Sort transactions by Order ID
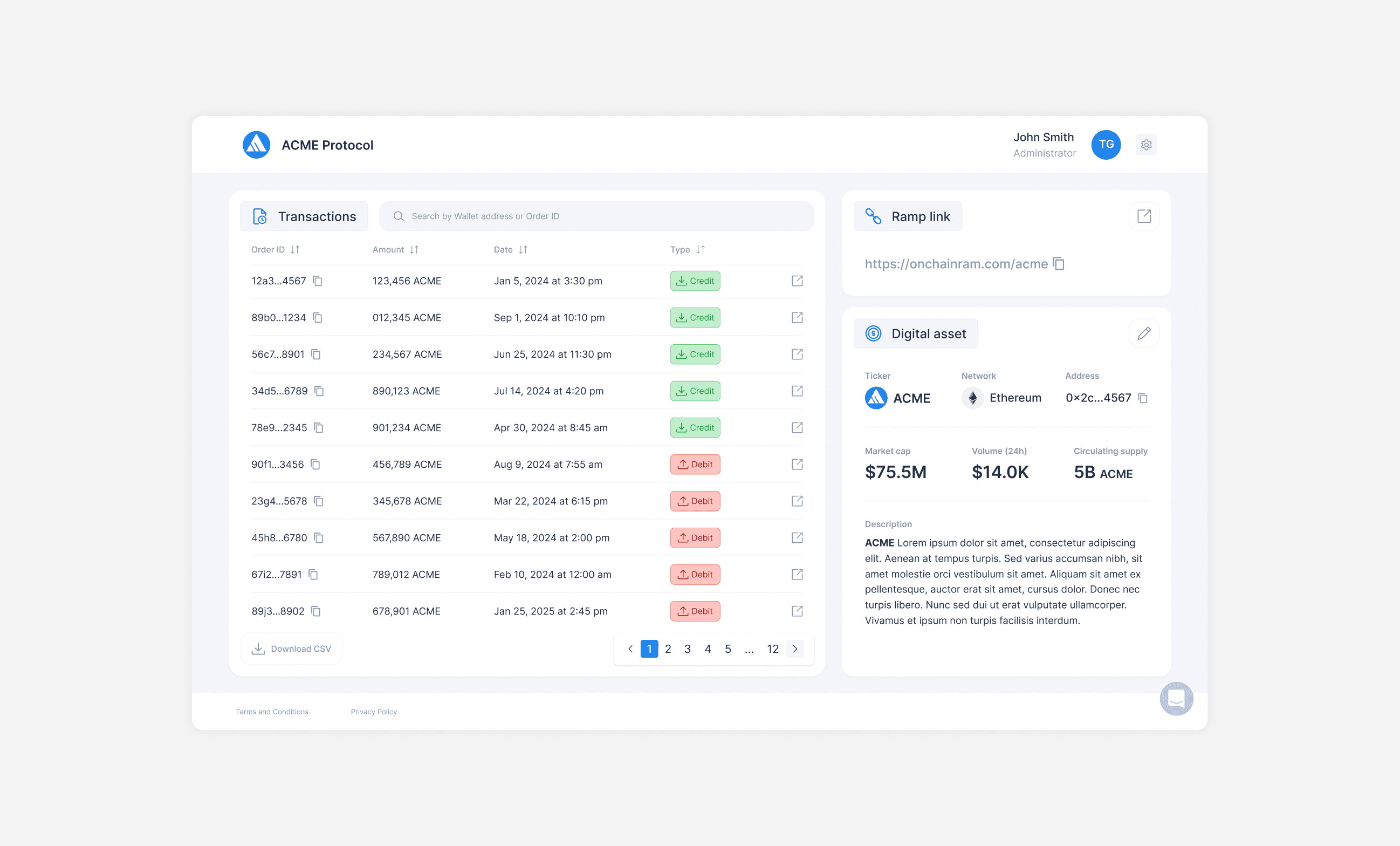1400x846 pixels. [x=295, y=250]
